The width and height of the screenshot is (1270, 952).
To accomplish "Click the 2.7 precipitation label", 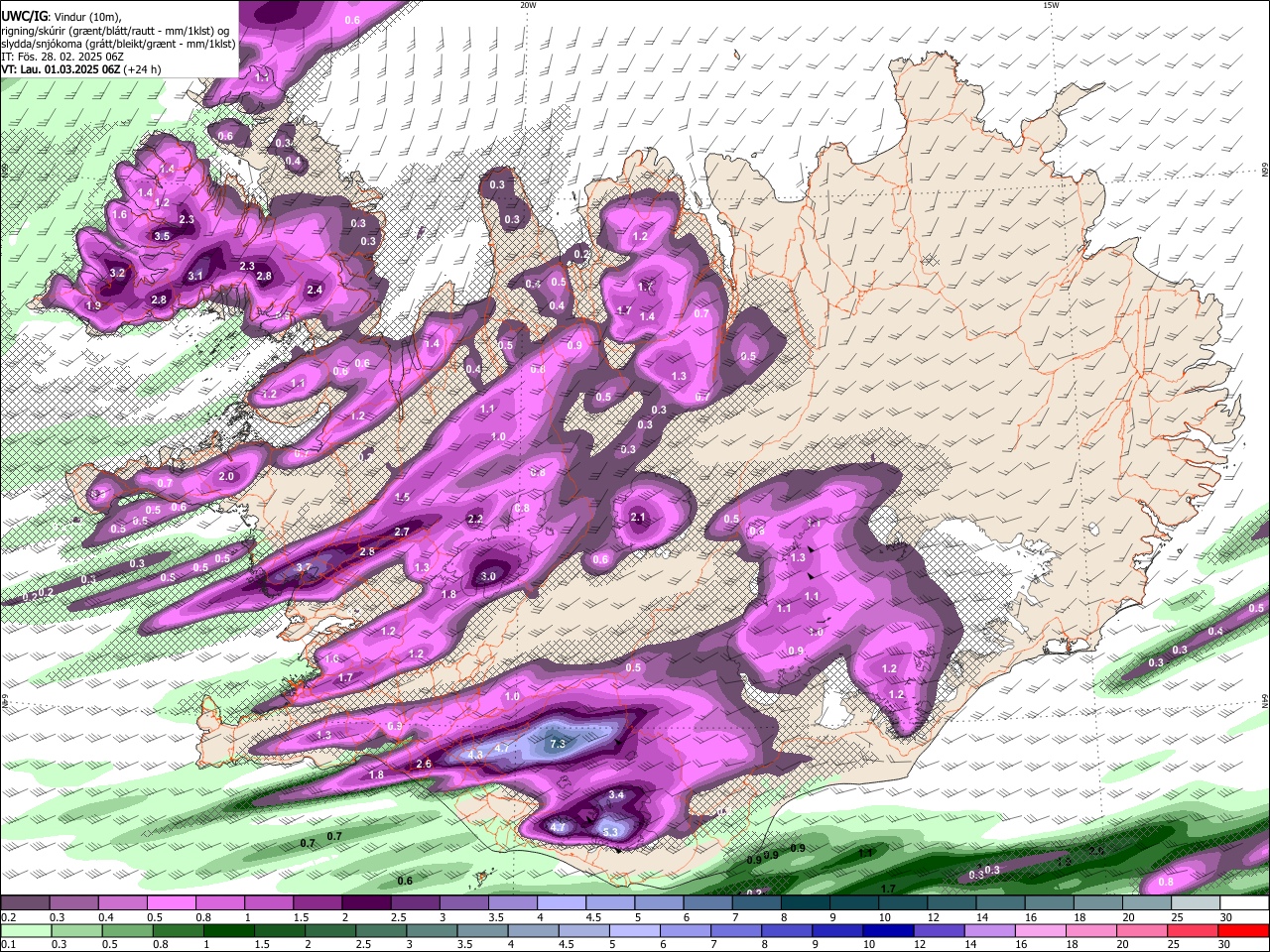I will coord(402,533).
